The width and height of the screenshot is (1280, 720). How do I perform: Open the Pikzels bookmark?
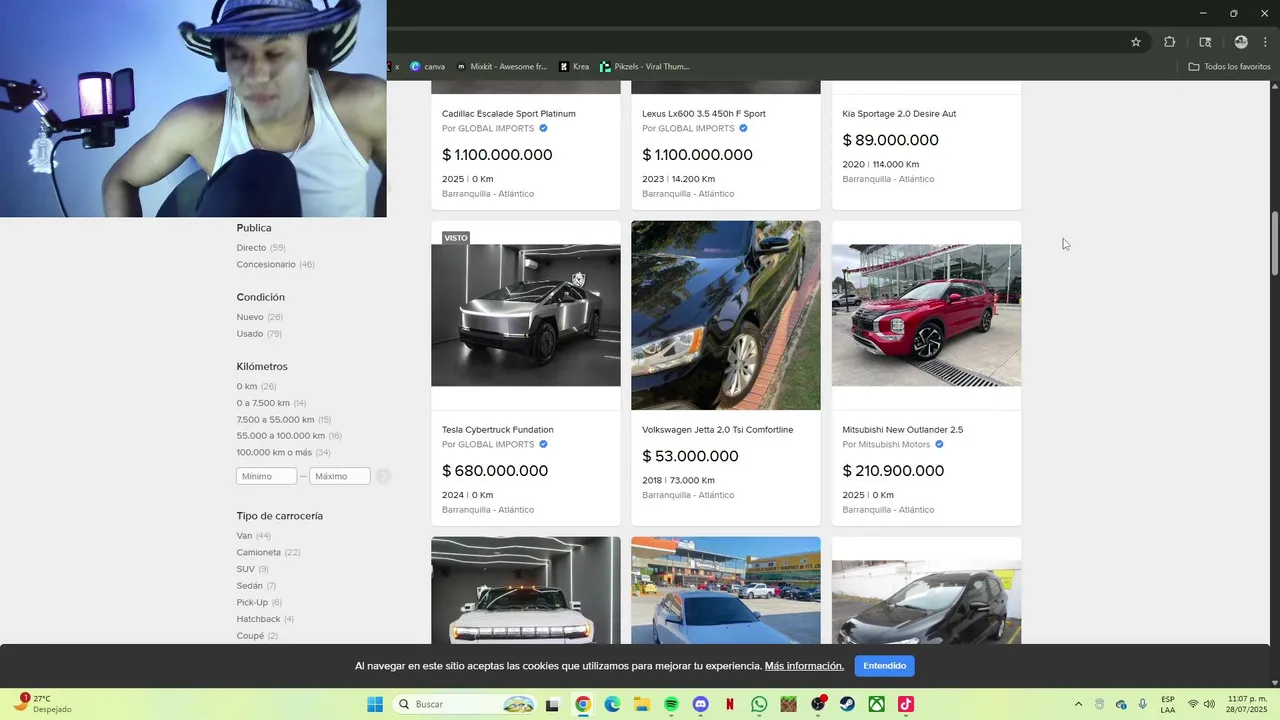[645, 67]
